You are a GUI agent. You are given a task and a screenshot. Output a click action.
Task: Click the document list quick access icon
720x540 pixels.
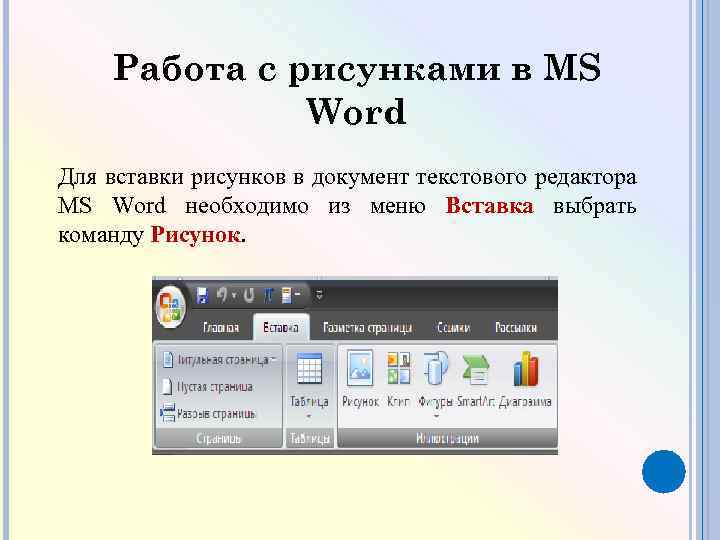[287, 295]
